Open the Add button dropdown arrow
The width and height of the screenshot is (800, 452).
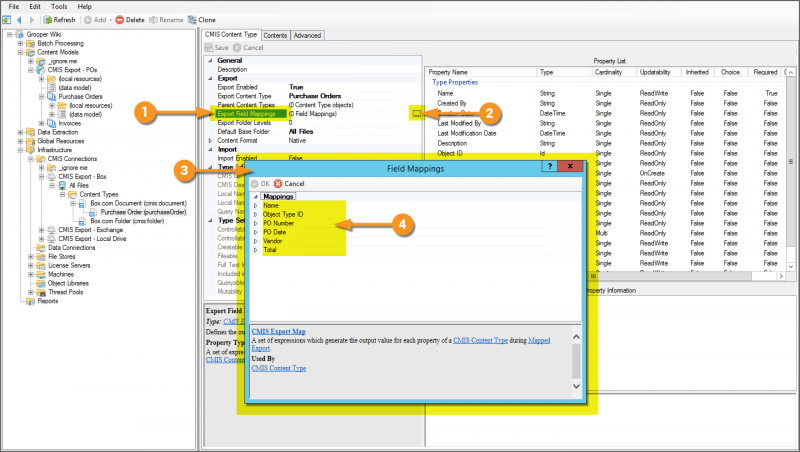(x=110, y=20)
